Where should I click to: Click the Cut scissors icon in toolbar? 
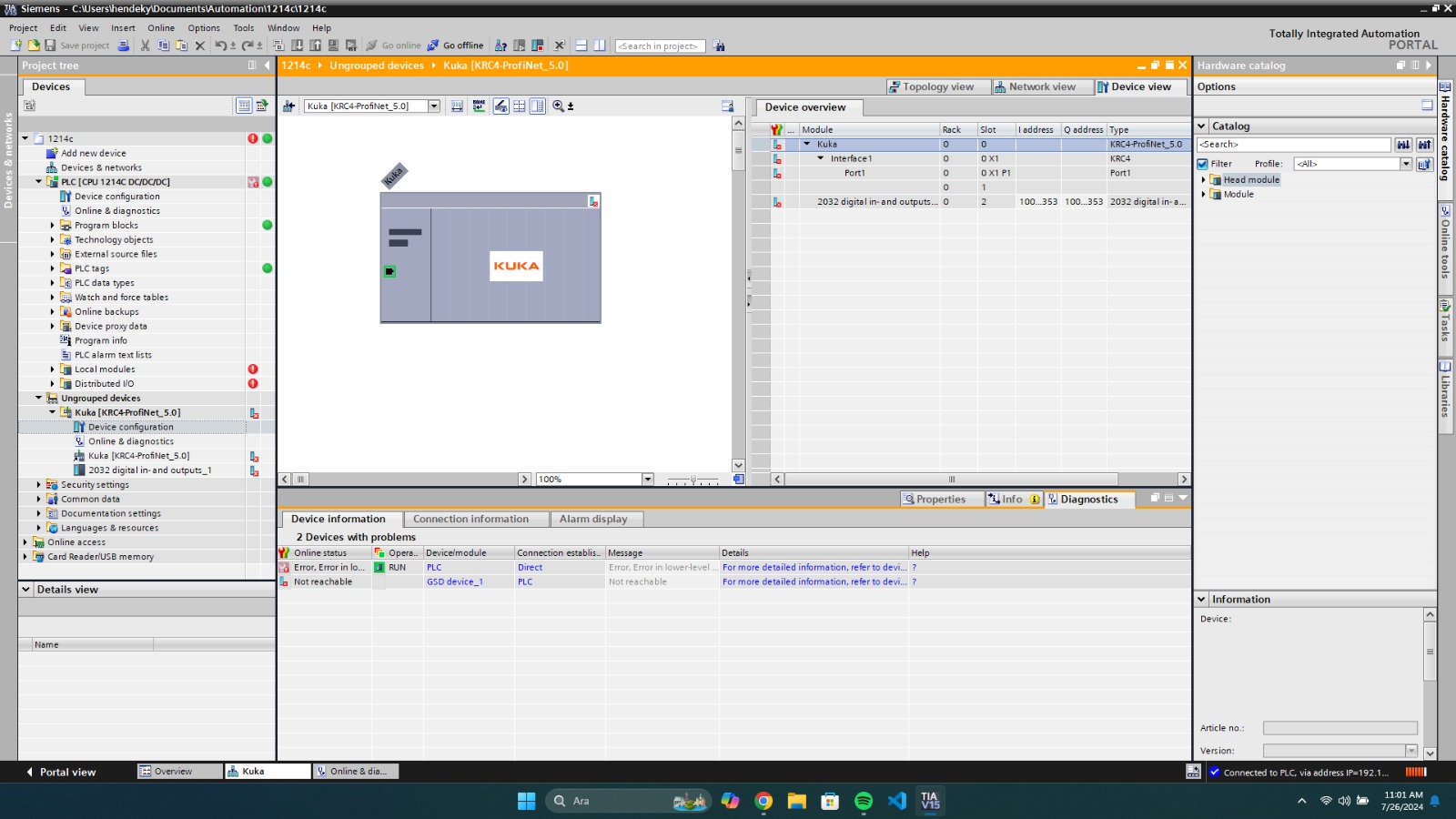[145, 45]
